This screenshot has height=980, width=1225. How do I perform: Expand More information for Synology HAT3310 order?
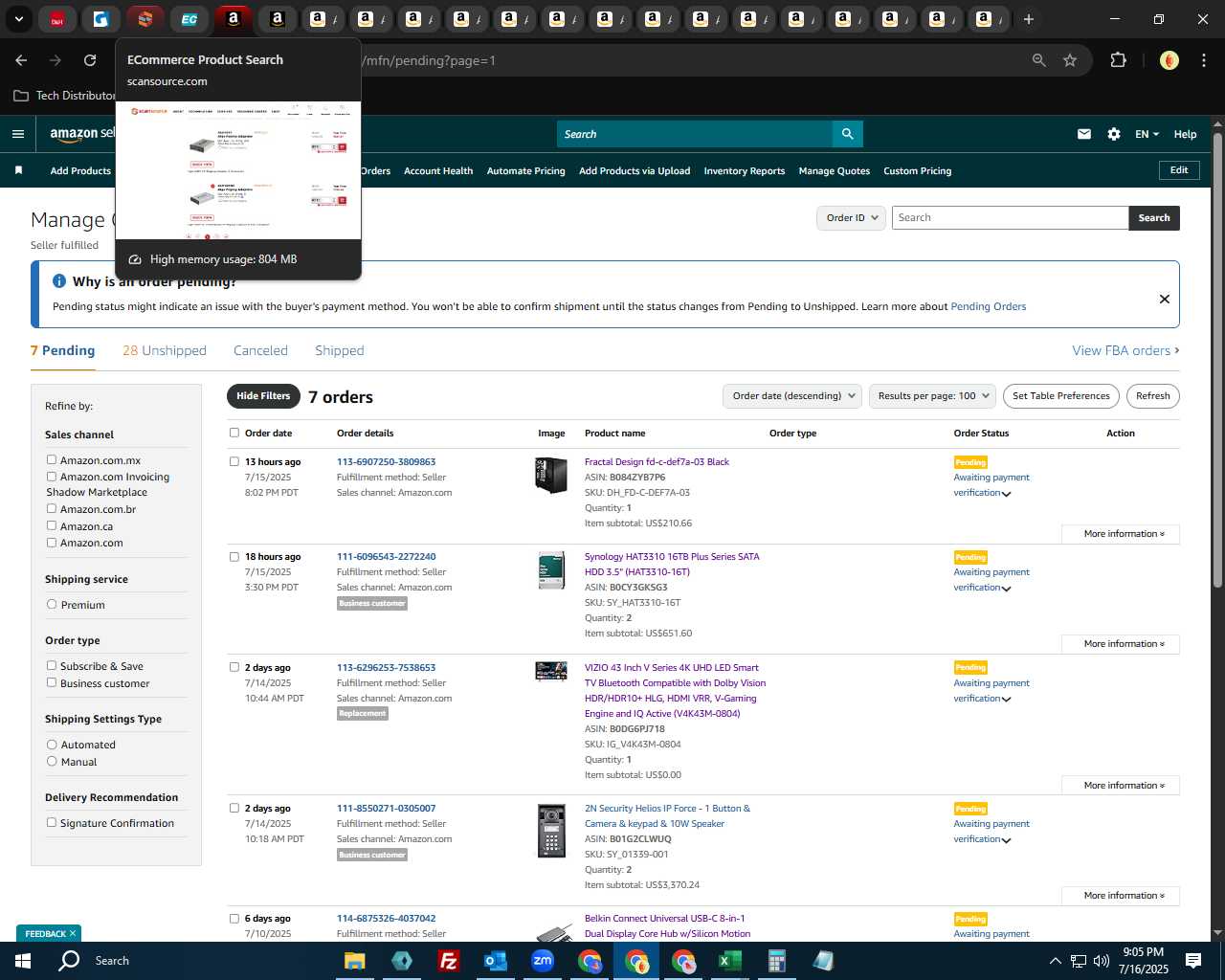pos(1121,644)
